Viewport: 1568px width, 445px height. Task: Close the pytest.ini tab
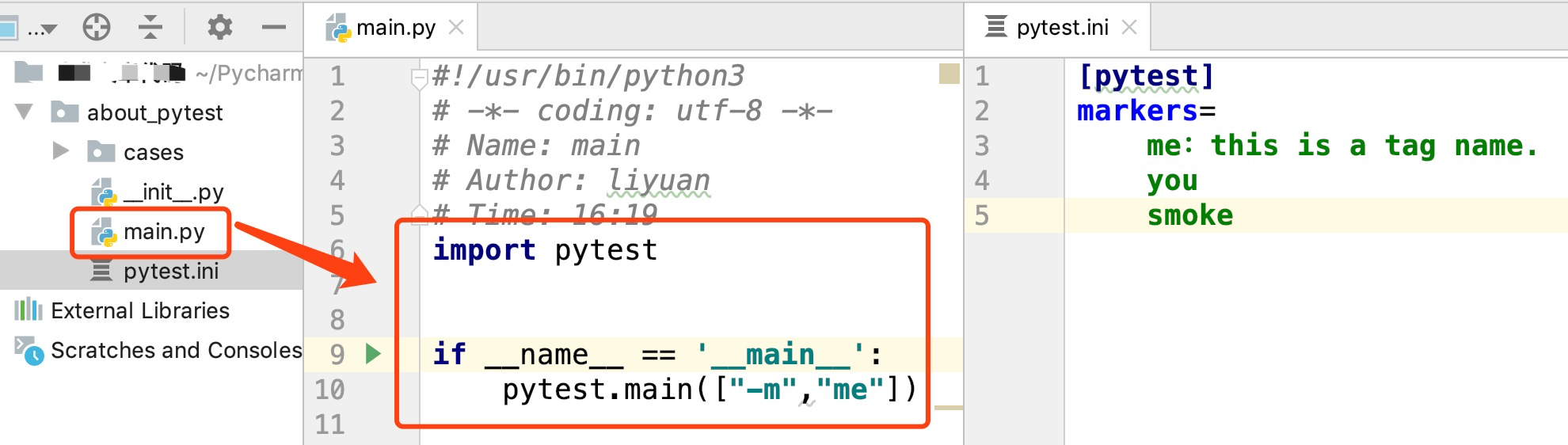[x=1129, y=28]
